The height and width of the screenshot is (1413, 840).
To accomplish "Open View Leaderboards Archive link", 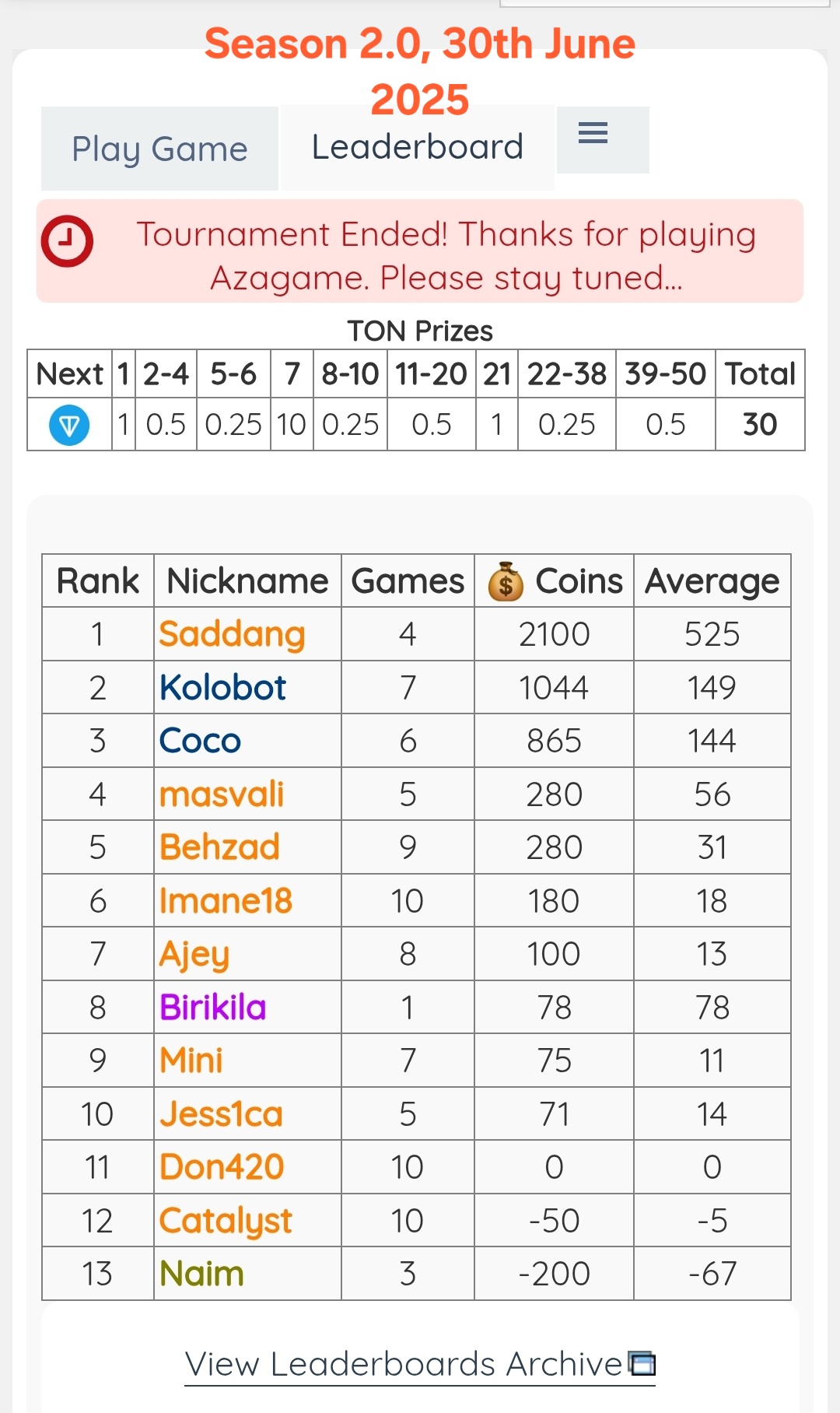I will [404, 1364].
